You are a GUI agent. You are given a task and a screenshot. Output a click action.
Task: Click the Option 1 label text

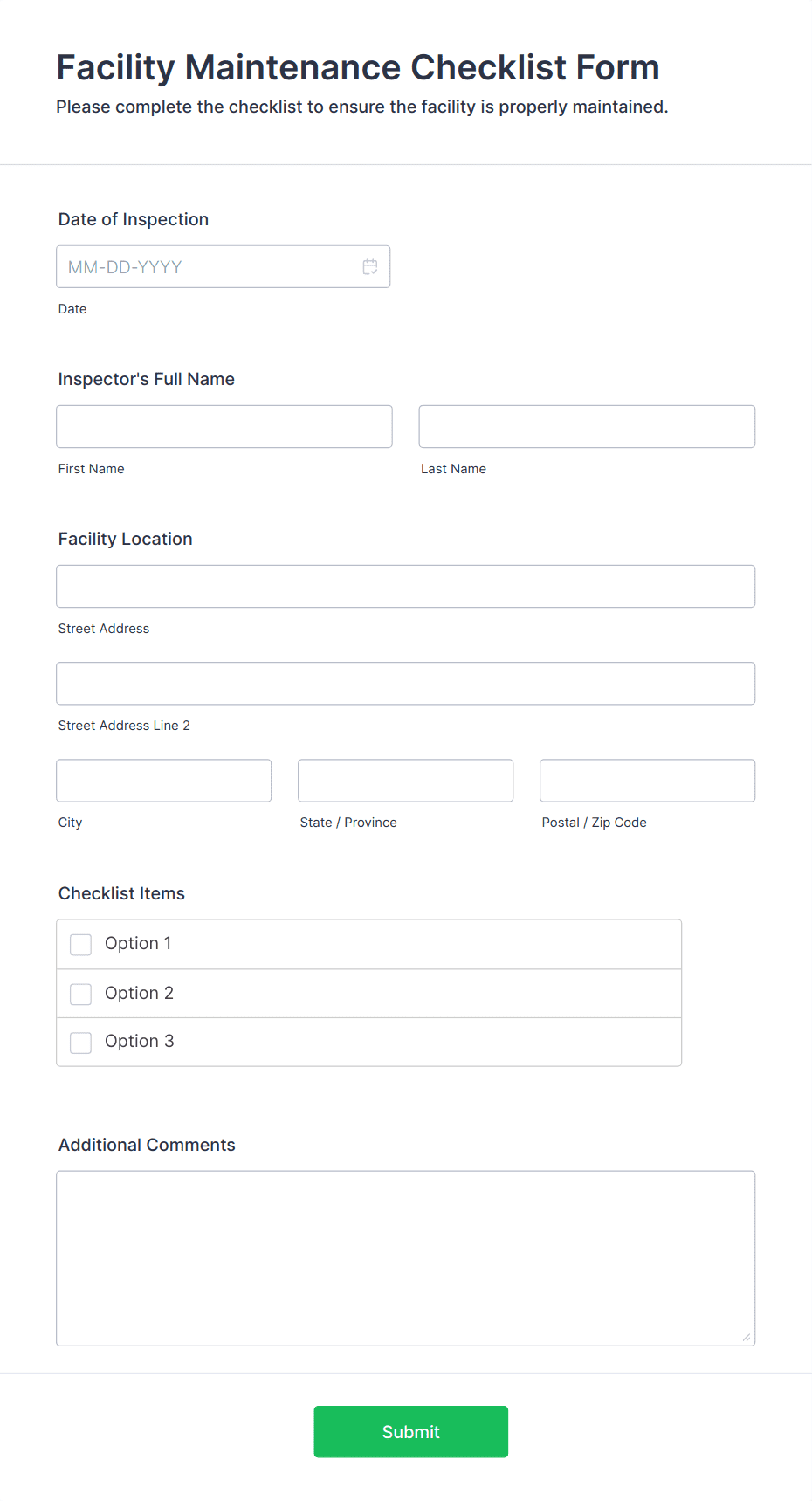138,944
